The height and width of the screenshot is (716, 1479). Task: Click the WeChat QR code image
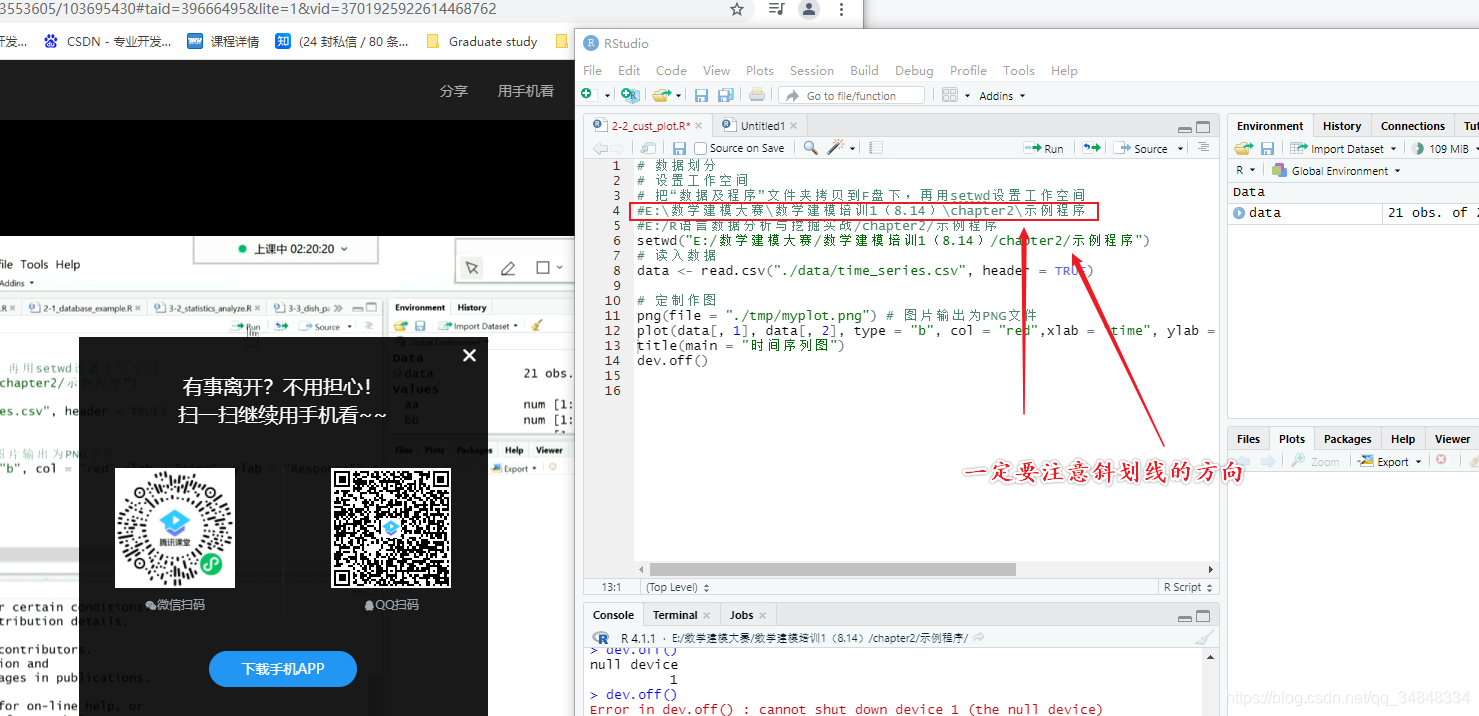click(175, 528)
